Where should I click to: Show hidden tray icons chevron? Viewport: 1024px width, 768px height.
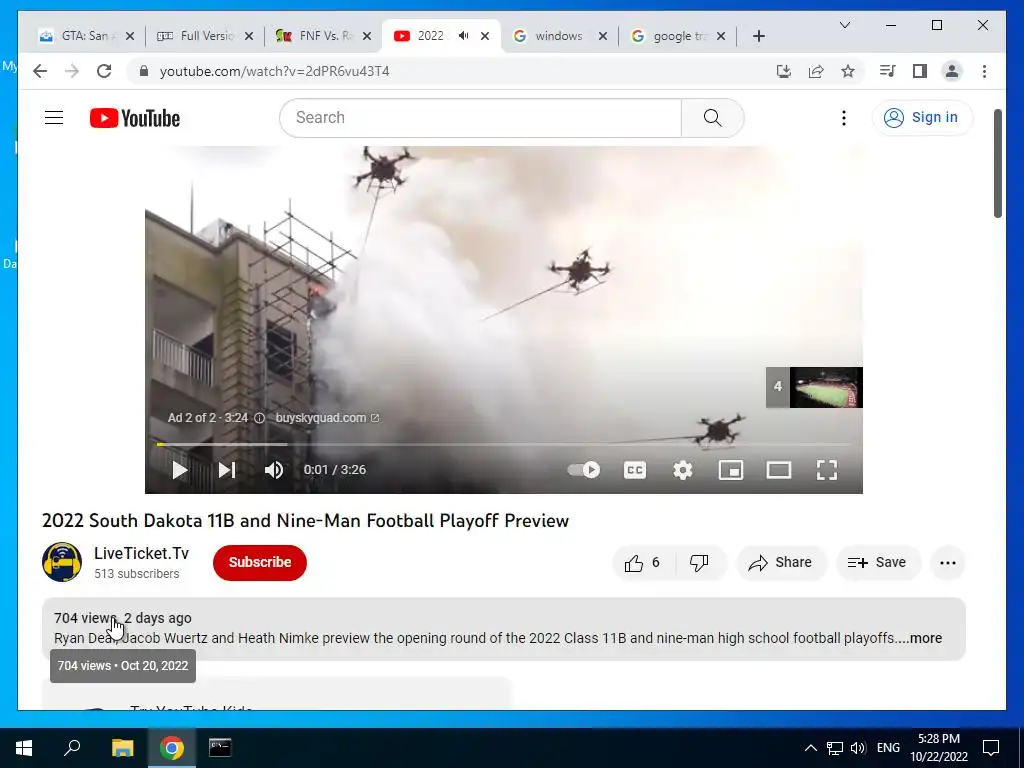click(x=810, y=748)
